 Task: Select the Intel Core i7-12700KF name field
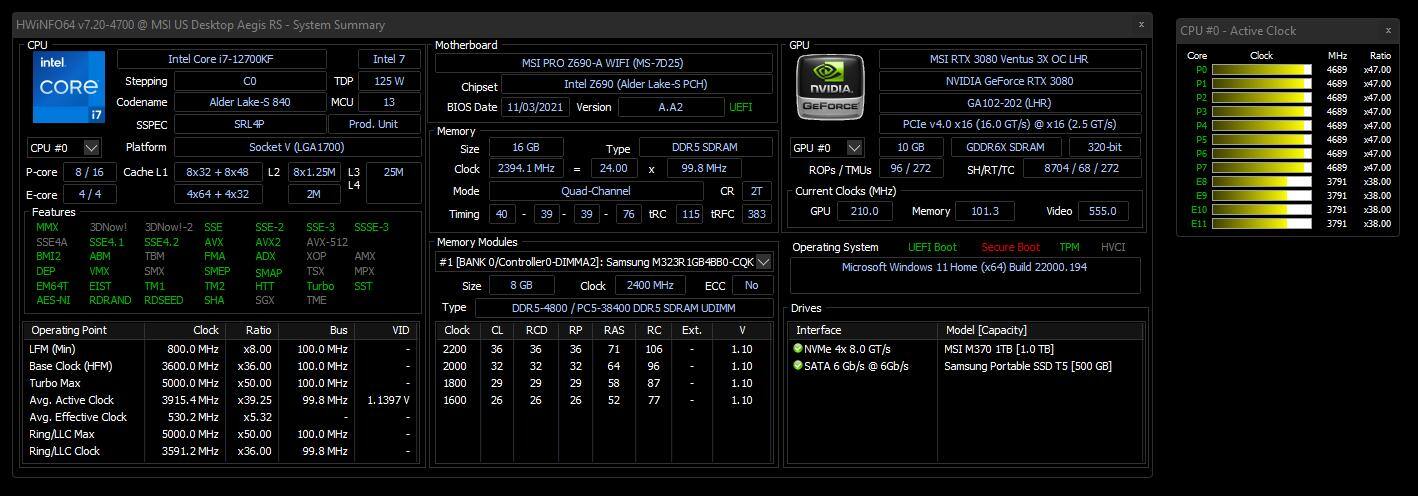coord(221,59)
